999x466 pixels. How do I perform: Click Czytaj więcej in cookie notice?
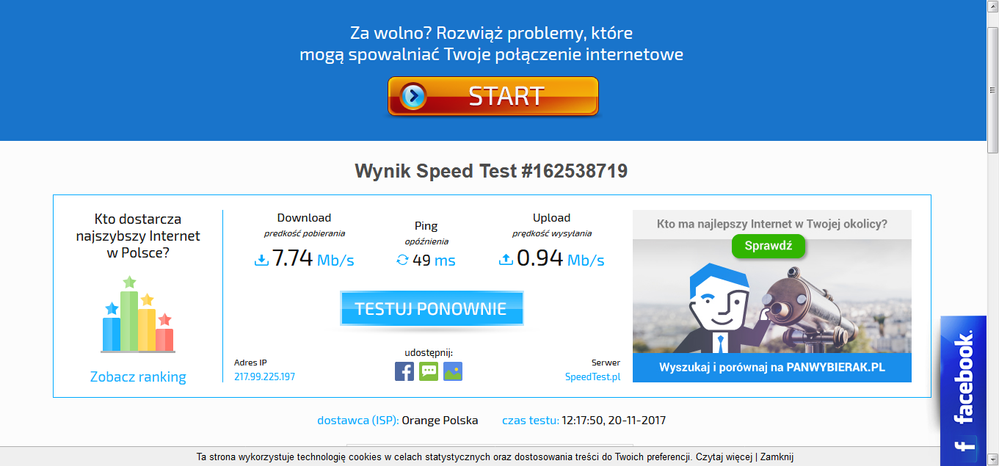tap(724, 457)
